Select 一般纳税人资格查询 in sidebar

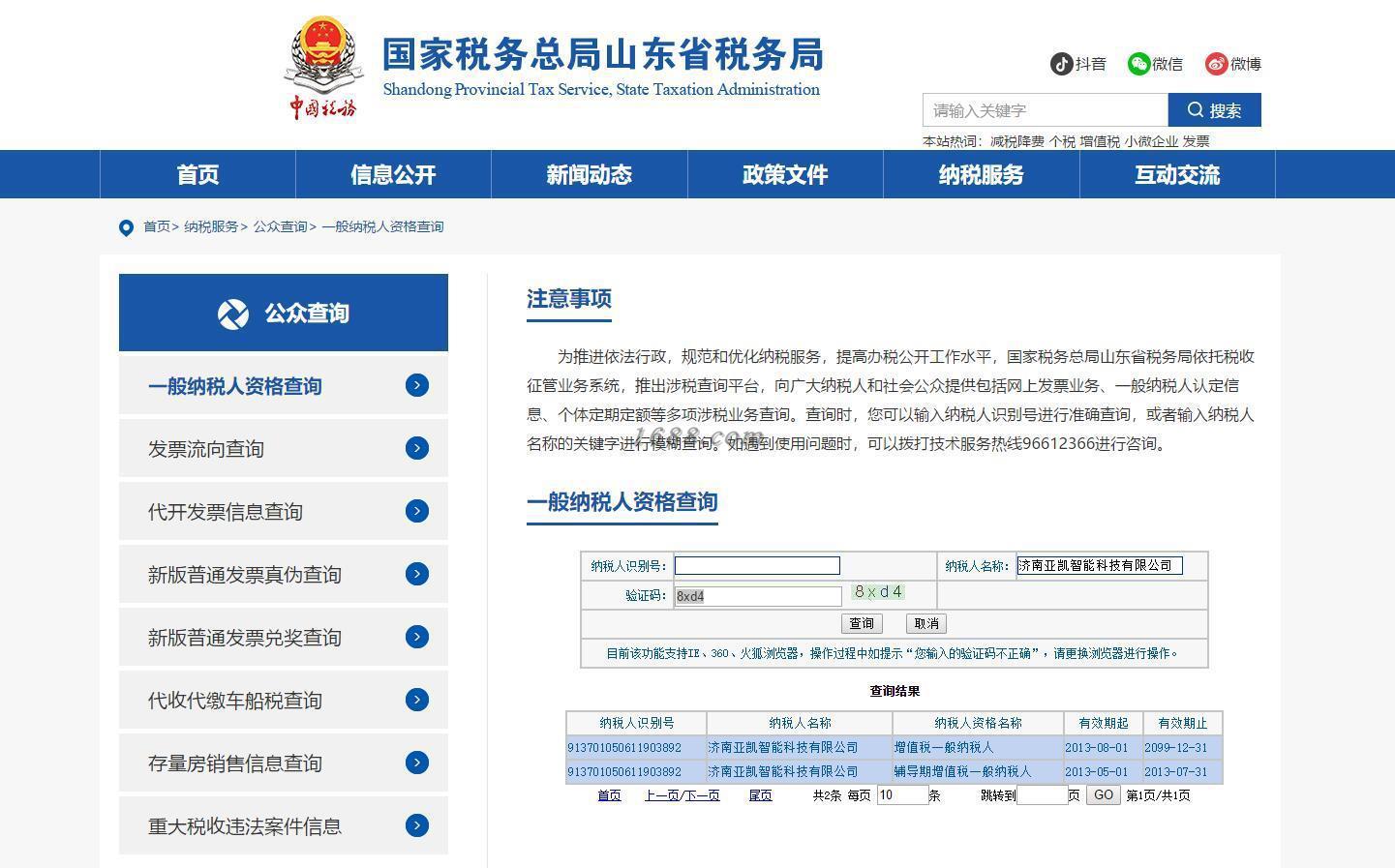click(284, 385)
